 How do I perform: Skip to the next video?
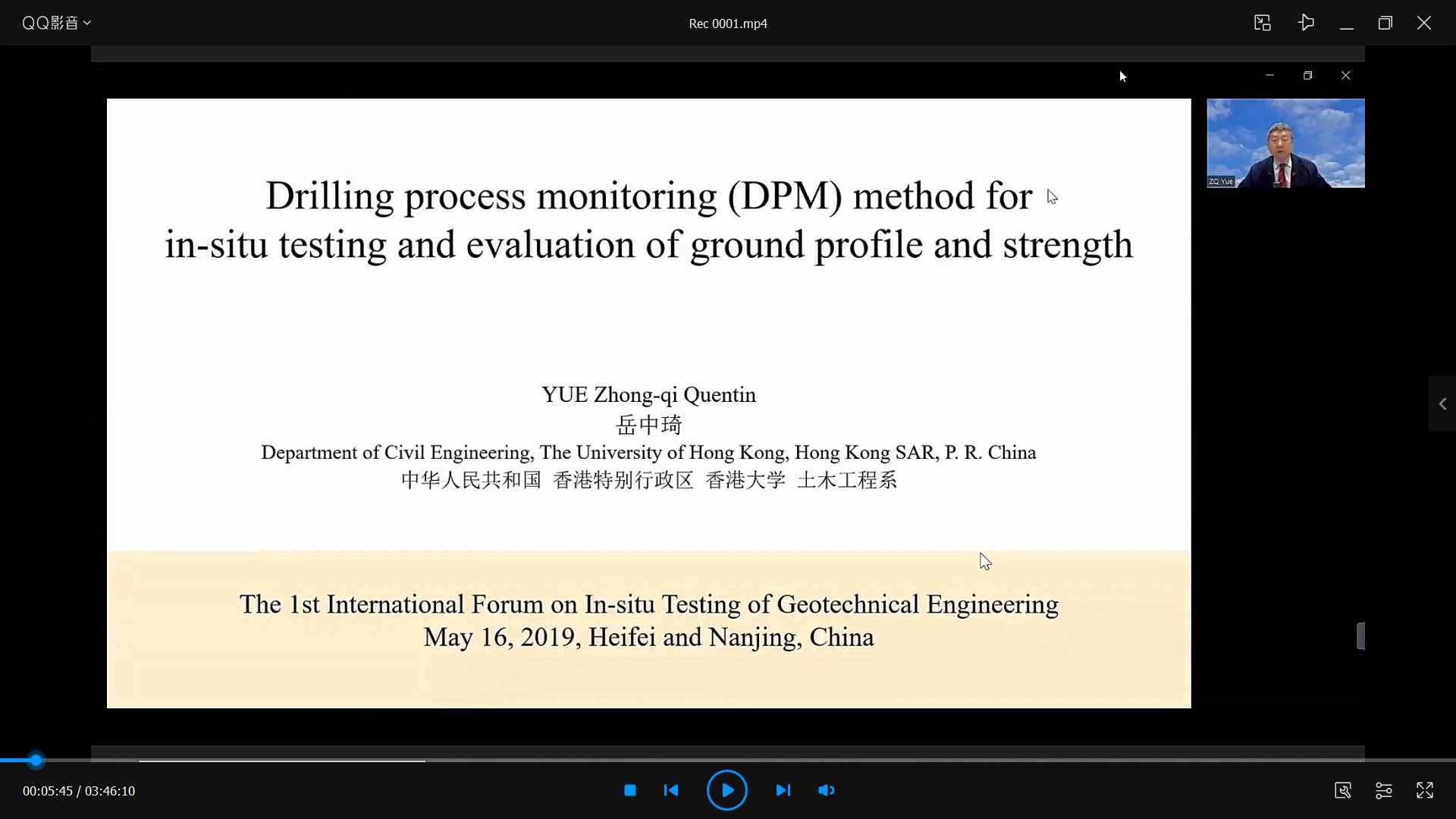pos(783,790)
